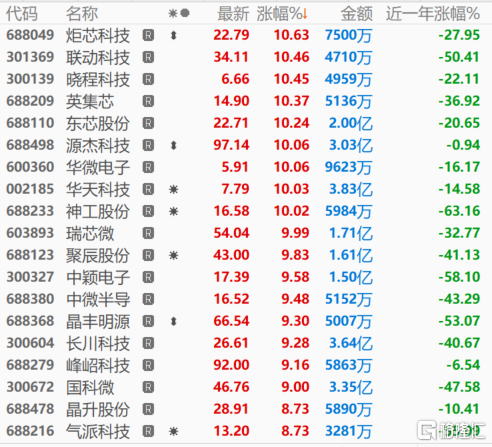Click the arrow marker icon beside 源杰科技
This screenshot has width=492, height=447.
point(173,145)
